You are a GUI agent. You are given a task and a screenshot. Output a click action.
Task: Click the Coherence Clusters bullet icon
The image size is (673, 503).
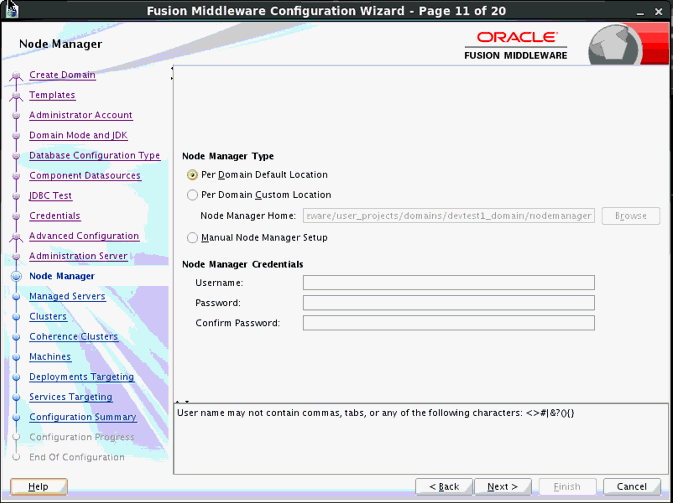(x=16, y=336)
